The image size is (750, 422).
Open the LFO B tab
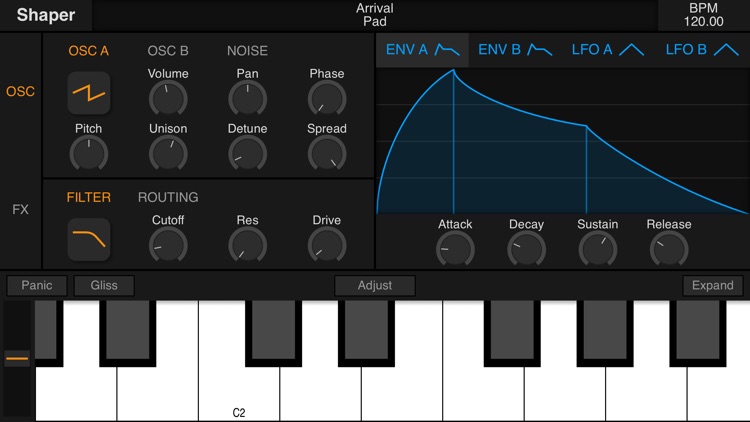point(702,50)
